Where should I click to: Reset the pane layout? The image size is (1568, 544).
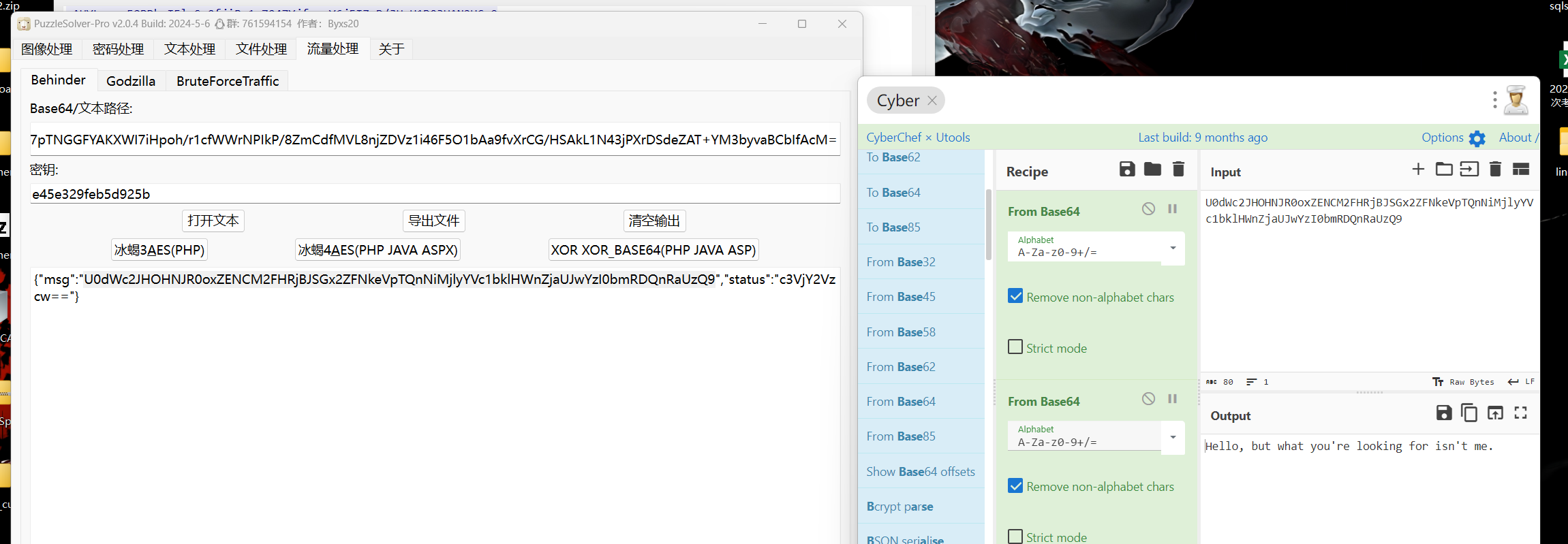1521,169
